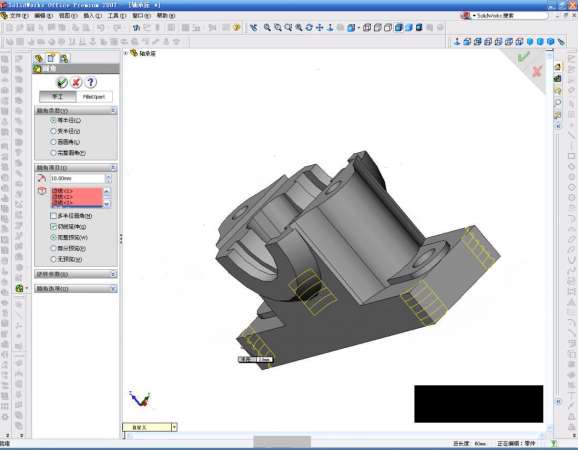578x450 pixels.
Task: Click the radius callout label on the model
Action: point(256,359)
